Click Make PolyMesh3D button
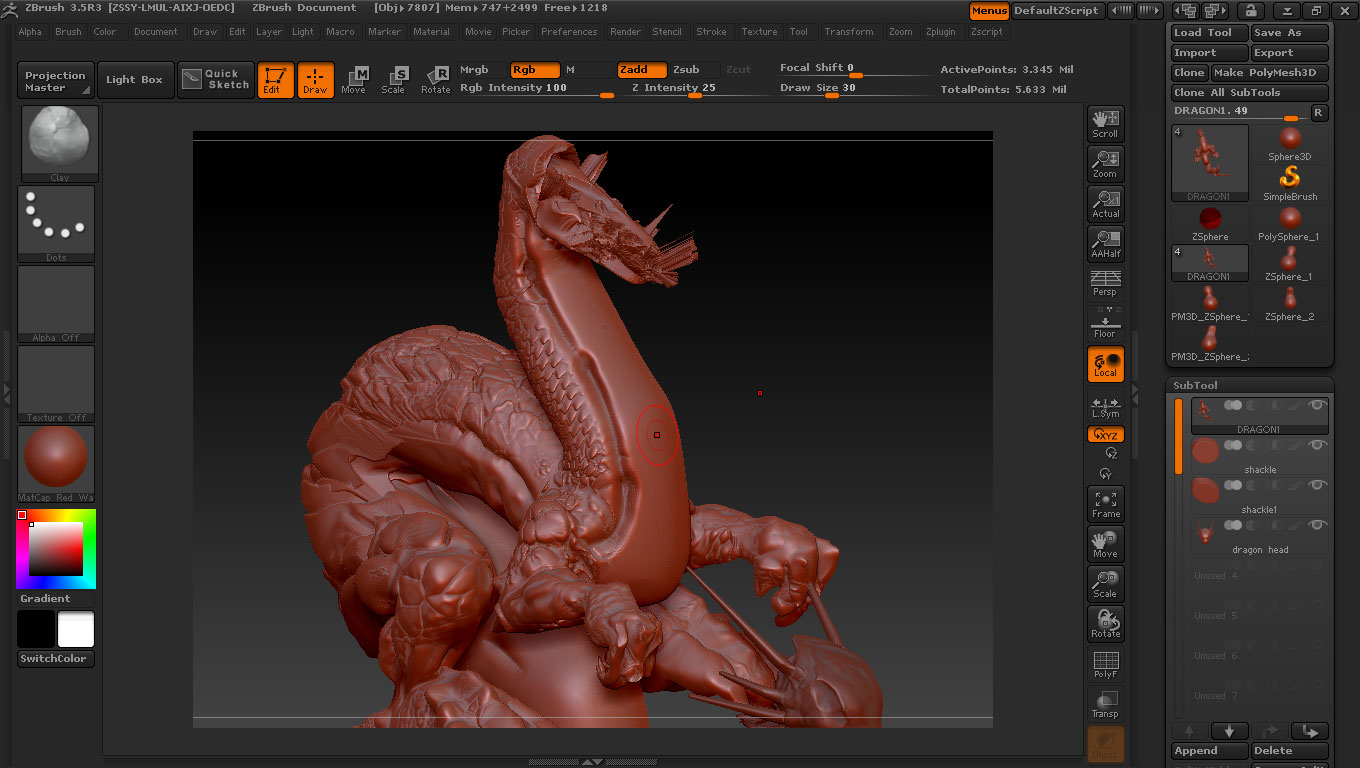 tap(1269, 73)
